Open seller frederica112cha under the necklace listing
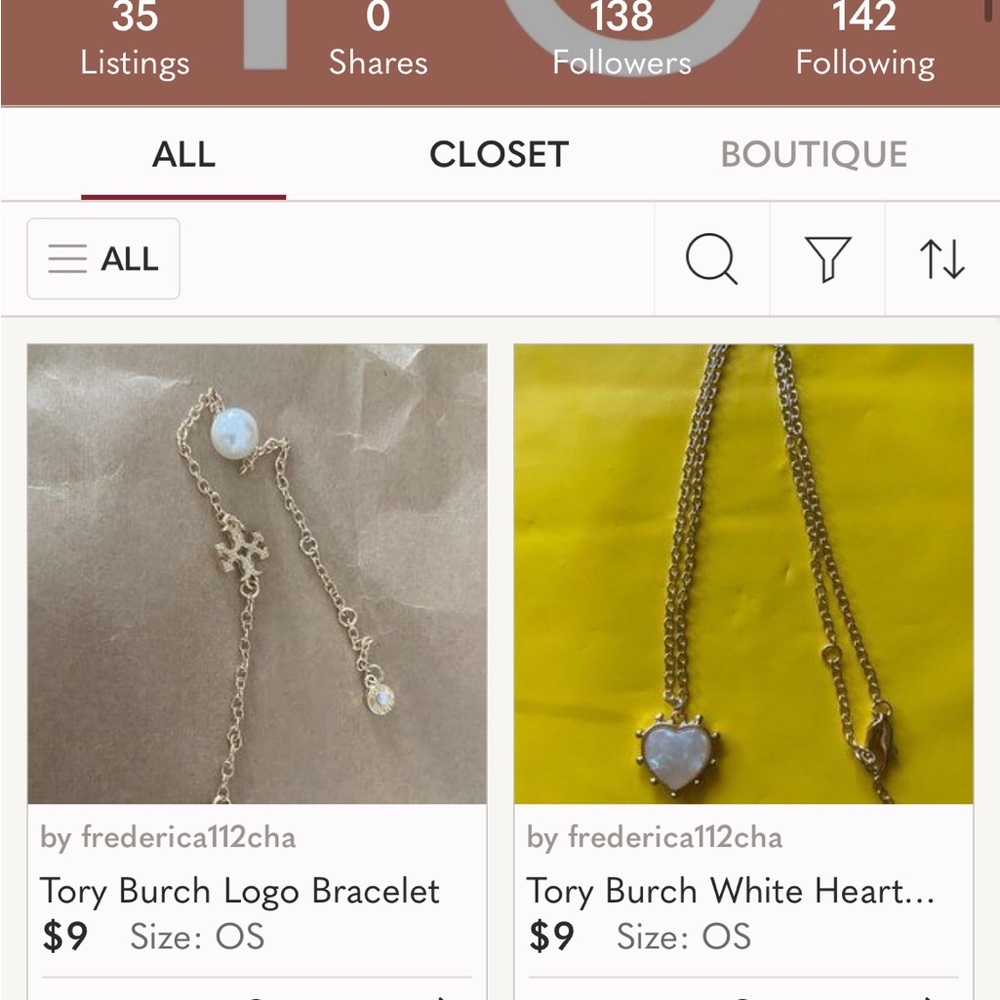 click(655, 837)
